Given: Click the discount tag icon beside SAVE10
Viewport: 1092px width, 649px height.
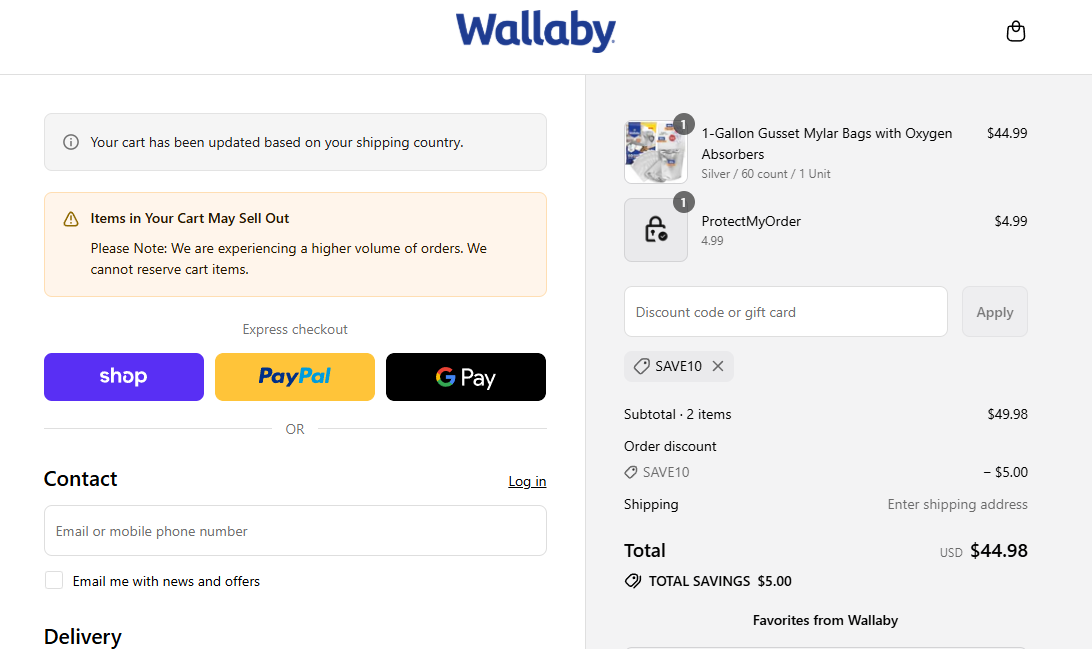Looking at the screenshot, I should (x=641, y=366).
